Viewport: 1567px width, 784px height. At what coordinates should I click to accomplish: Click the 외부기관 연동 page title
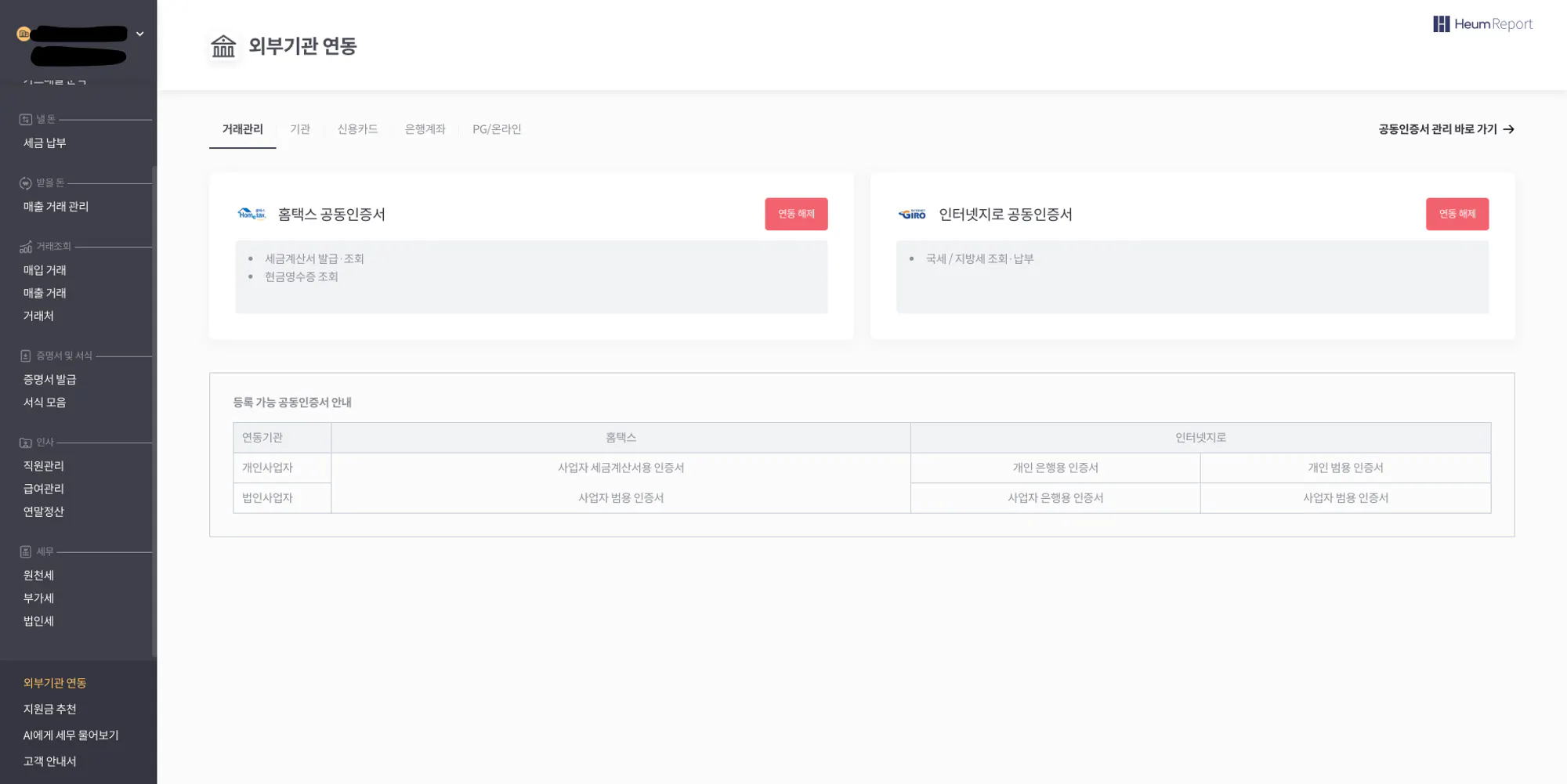click(302, 46)
